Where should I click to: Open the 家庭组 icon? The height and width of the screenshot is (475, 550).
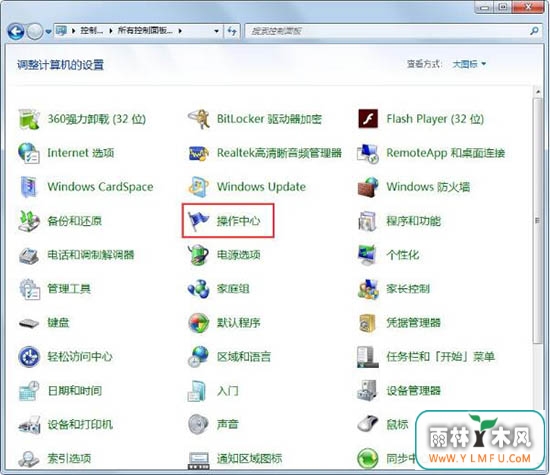click(199, 289)
